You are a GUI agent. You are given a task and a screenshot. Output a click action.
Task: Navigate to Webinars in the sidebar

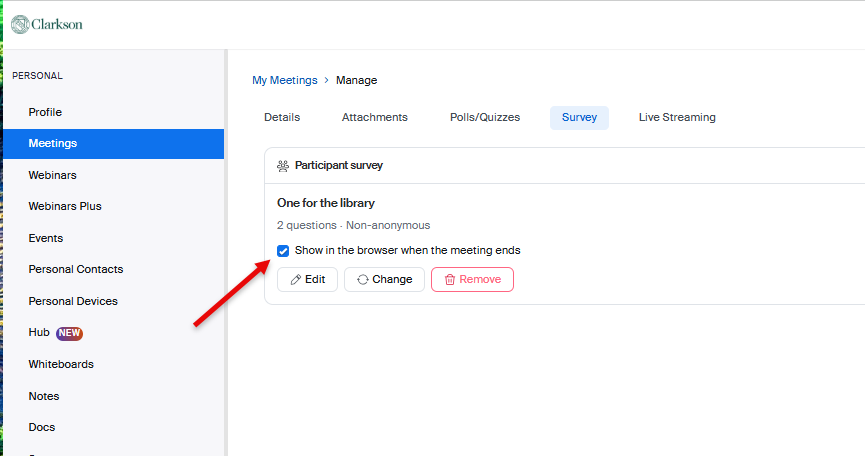[x=52, y=175]
